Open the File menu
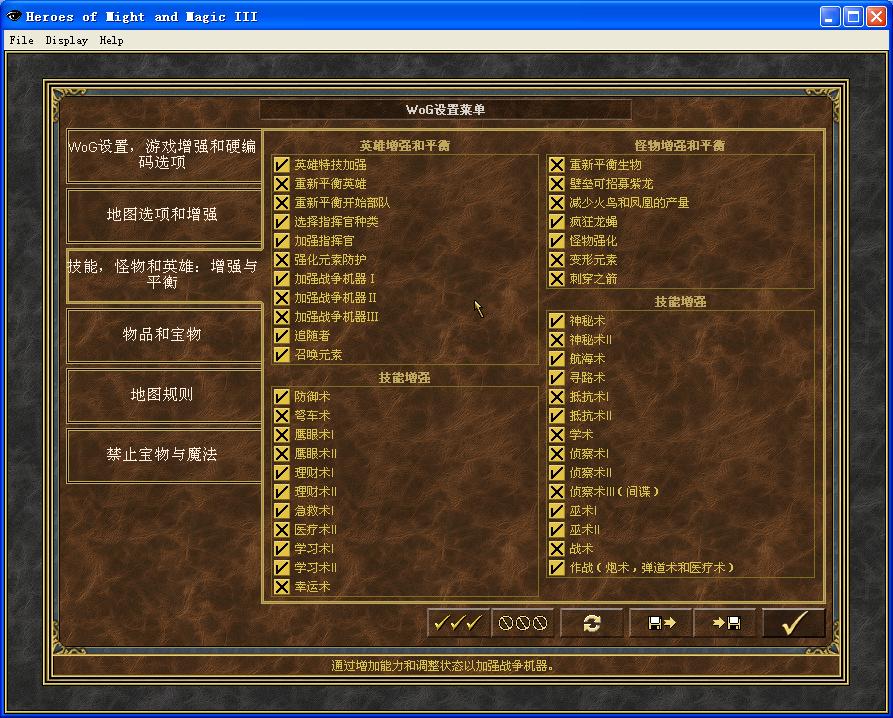The width and height of the screenshot is (893, 718). tap(22, 40)
